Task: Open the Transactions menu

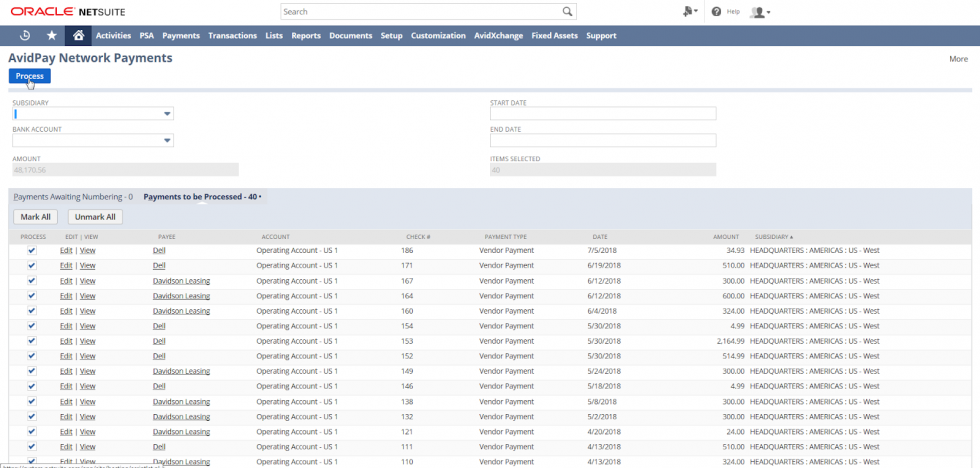Action: (232, 36)
